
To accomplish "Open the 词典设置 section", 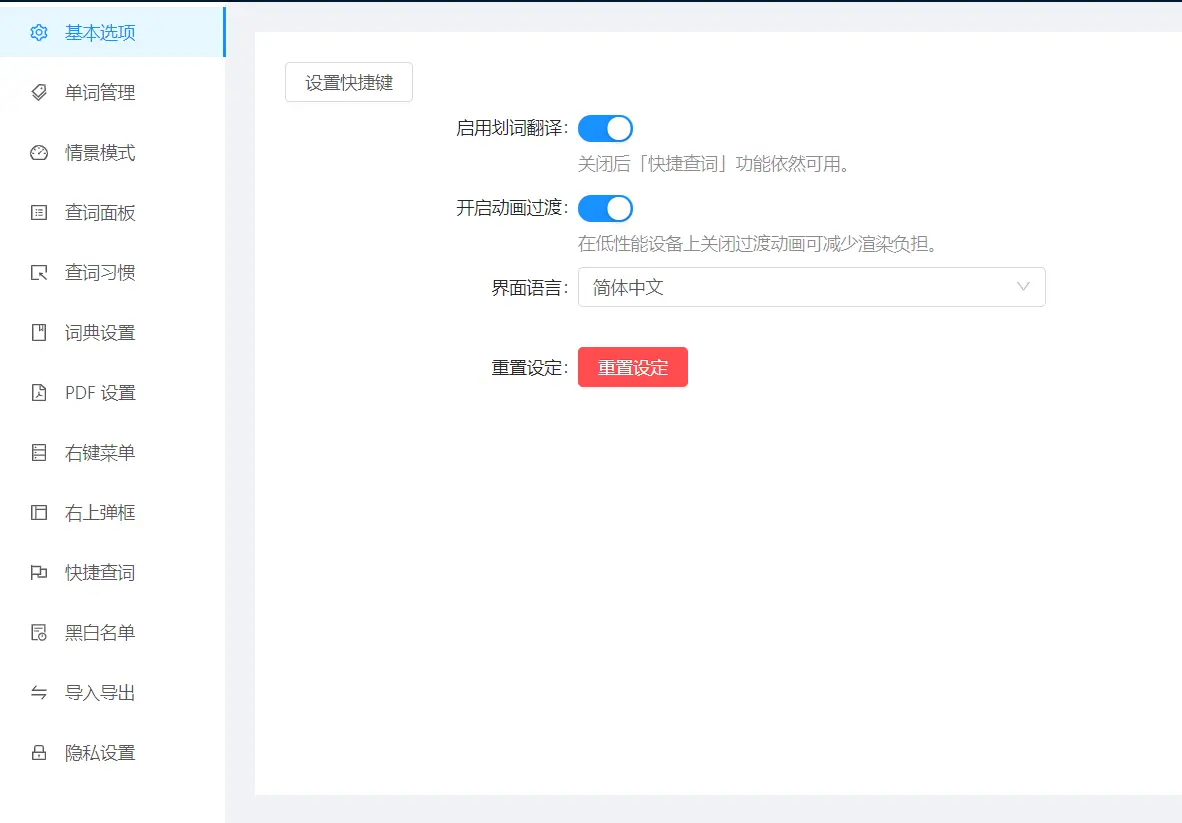I will (x=112, y=332).
